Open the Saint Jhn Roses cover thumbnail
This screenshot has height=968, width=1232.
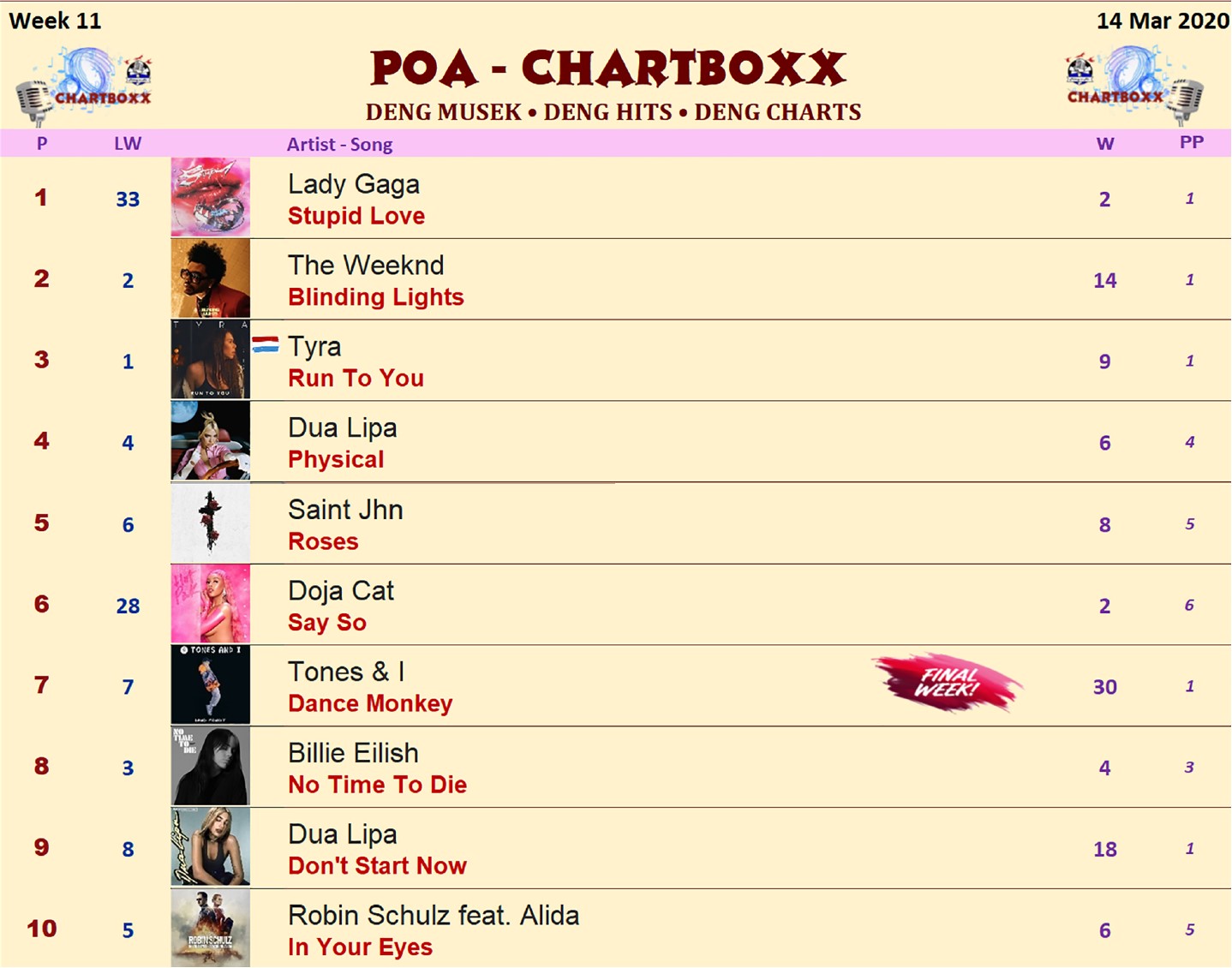coord(211,523)
